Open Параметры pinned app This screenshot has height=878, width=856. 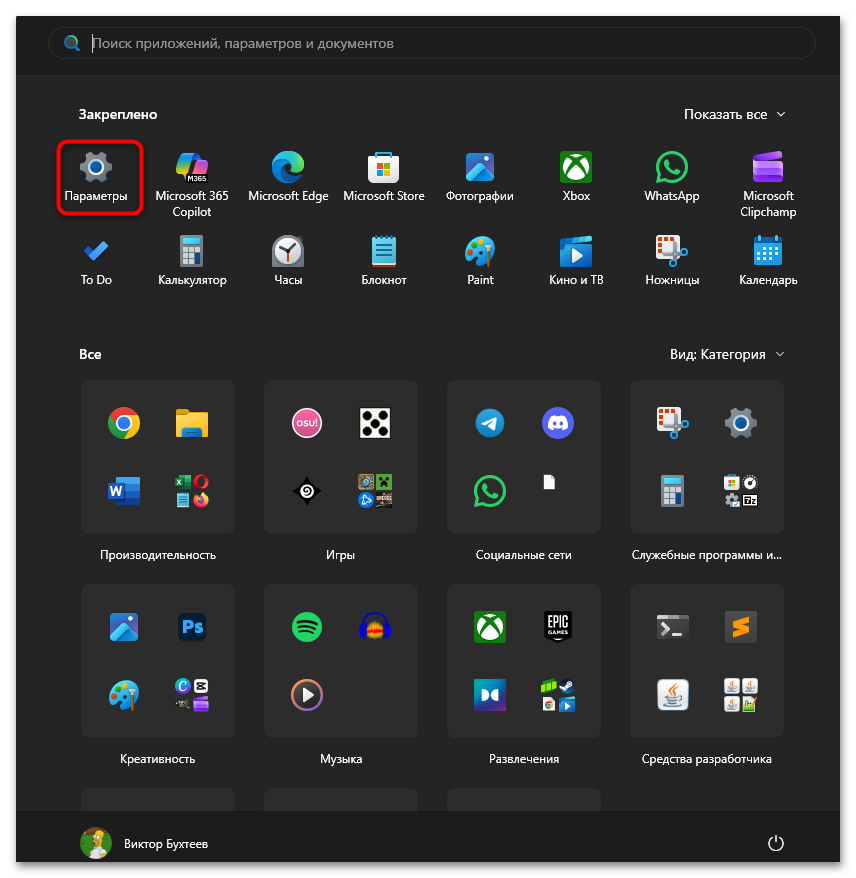pyautogui.click(x=96, y=177)
